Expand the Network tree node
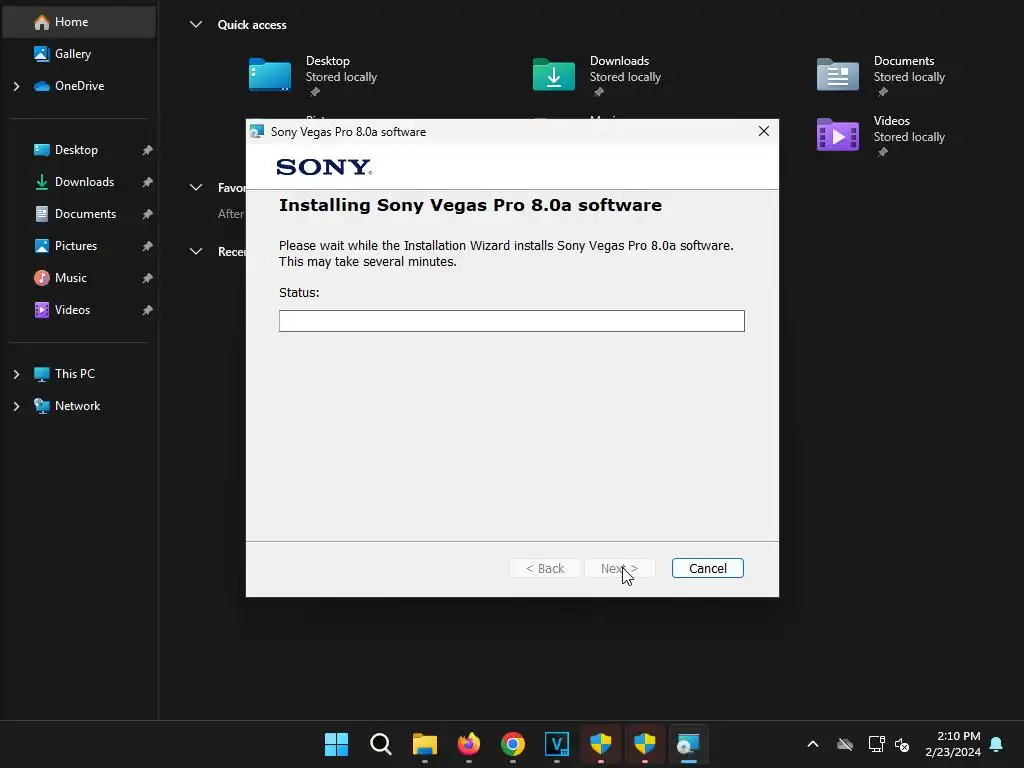The height and width of the screenshot is (768, 1024). coord(16,406)
